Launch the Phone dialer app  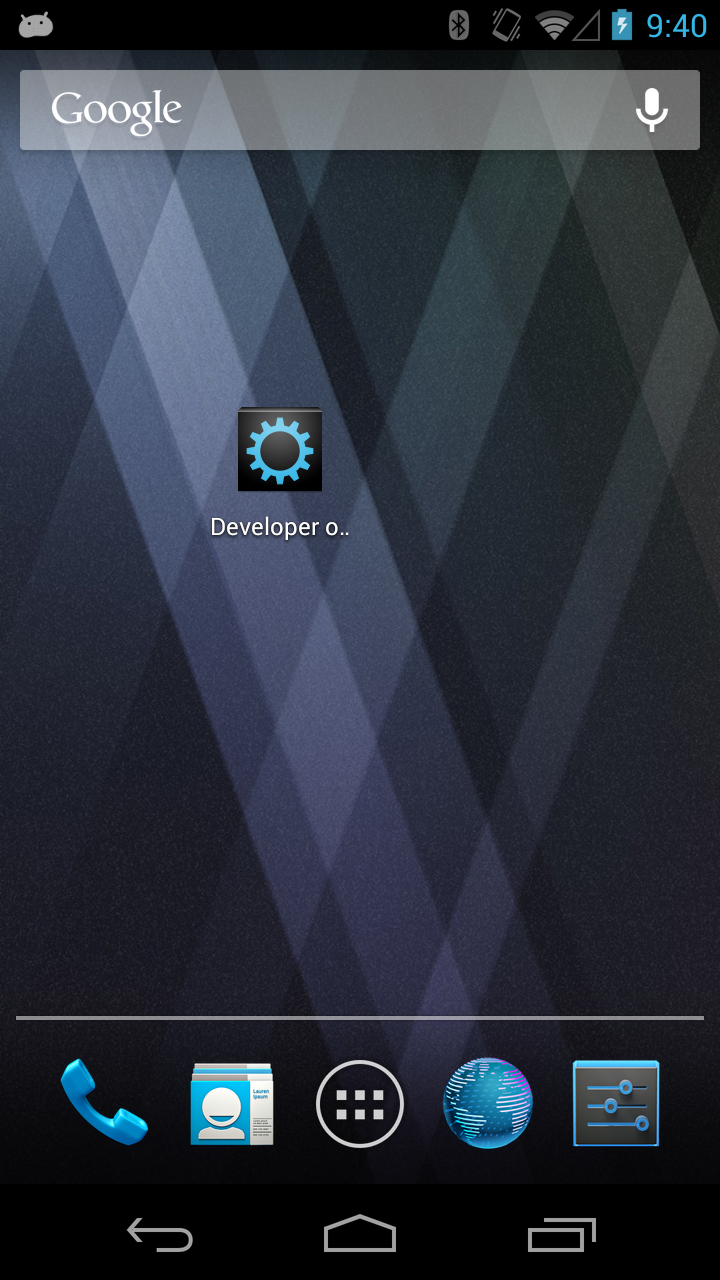pos(103,1103)
